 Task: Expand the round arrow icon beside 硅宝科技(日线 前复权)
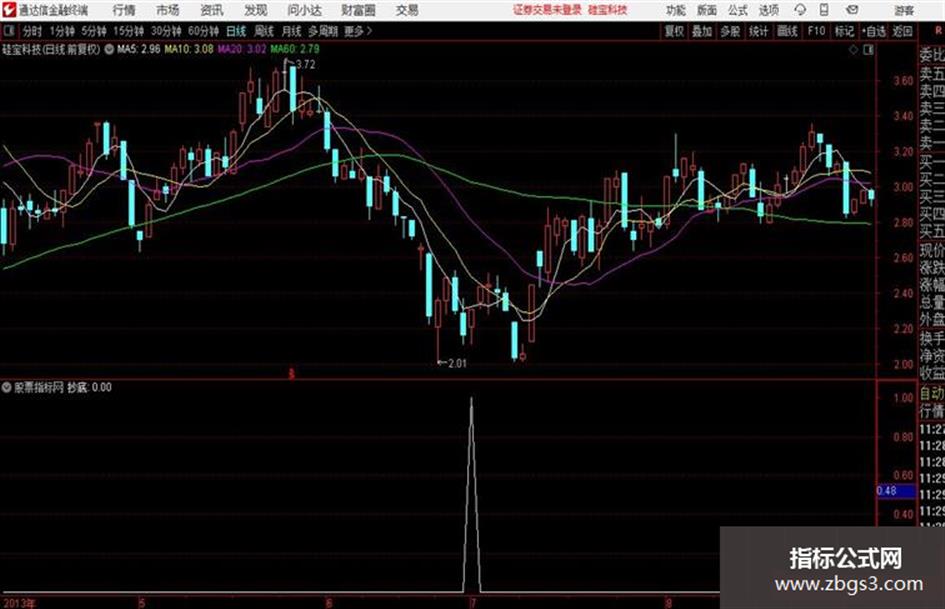[109, 50]
